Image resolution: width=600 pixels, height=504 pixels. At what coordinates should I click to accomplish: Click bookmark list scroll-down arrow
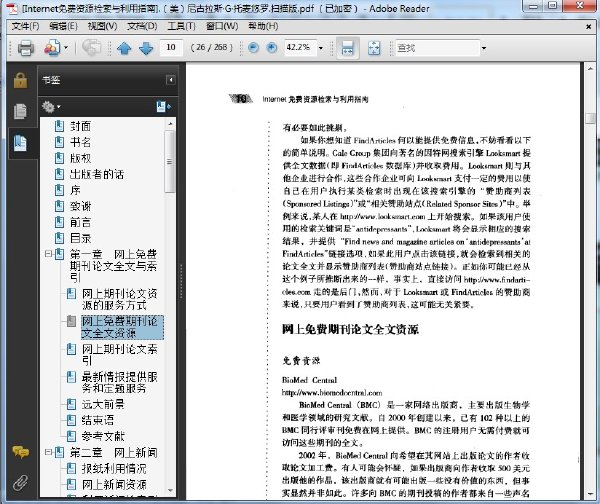170,490
